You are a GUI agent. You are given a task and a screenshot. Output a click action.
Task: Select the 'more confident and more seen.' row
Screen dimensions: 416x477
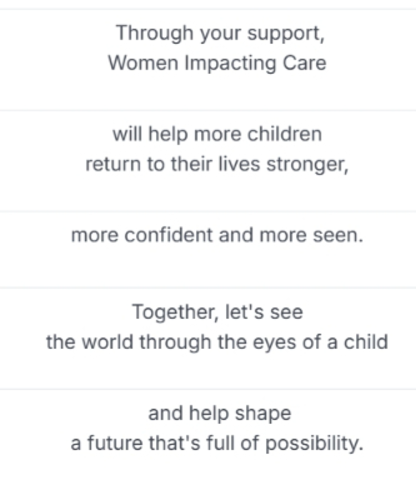[208, 249]
